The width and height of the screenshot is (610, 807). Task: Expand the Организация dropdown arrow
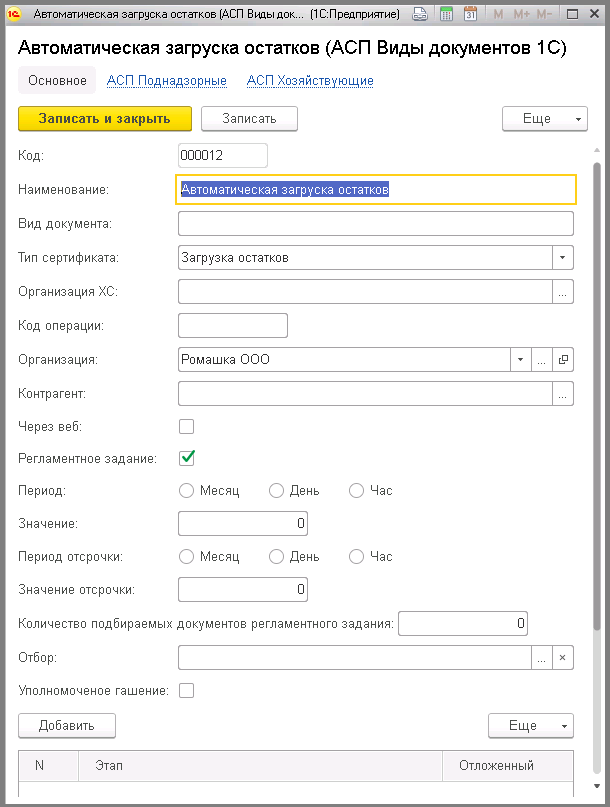(x=520, y=360)
